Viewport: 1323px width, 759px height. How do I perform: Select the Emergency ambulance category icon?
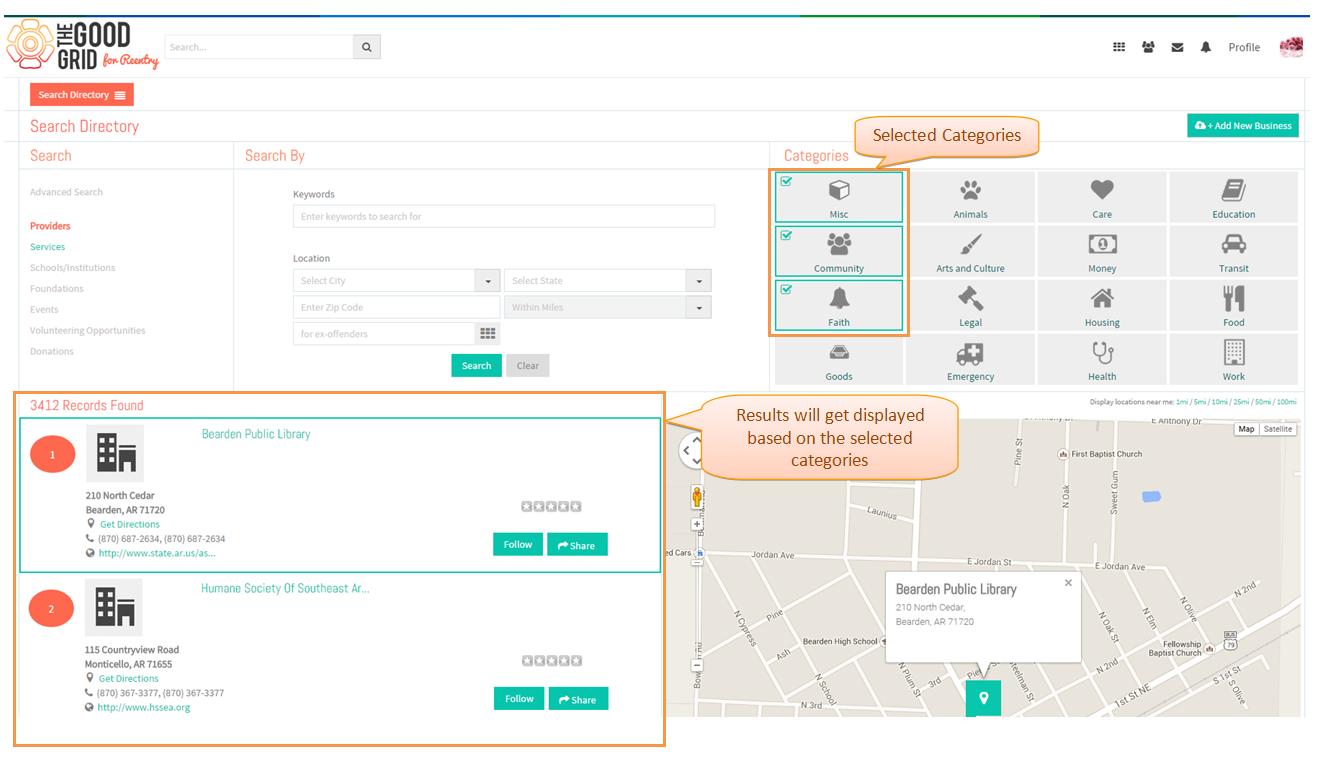point(970,352)
